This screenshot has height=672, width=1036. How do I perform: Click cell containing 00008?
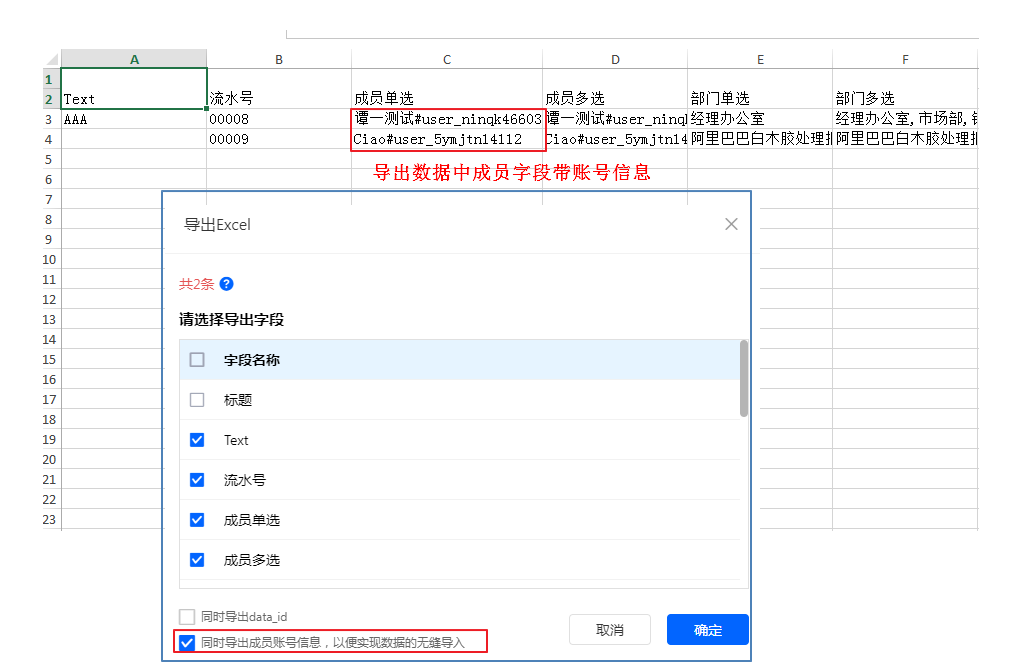(x=278, y=119)
